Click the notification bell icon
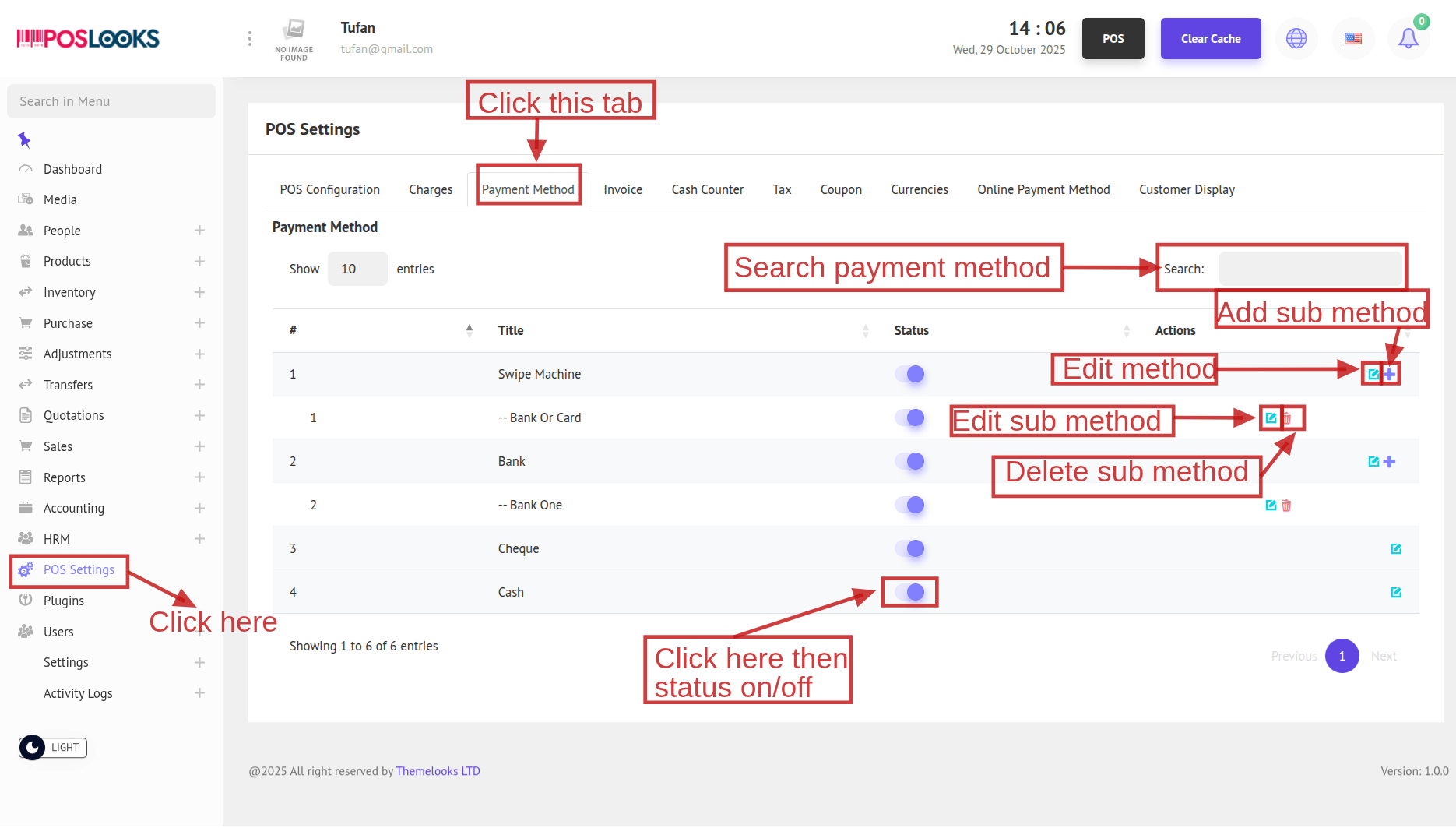This screenshot has width=1456, height=828. [x=1408, y=38]
